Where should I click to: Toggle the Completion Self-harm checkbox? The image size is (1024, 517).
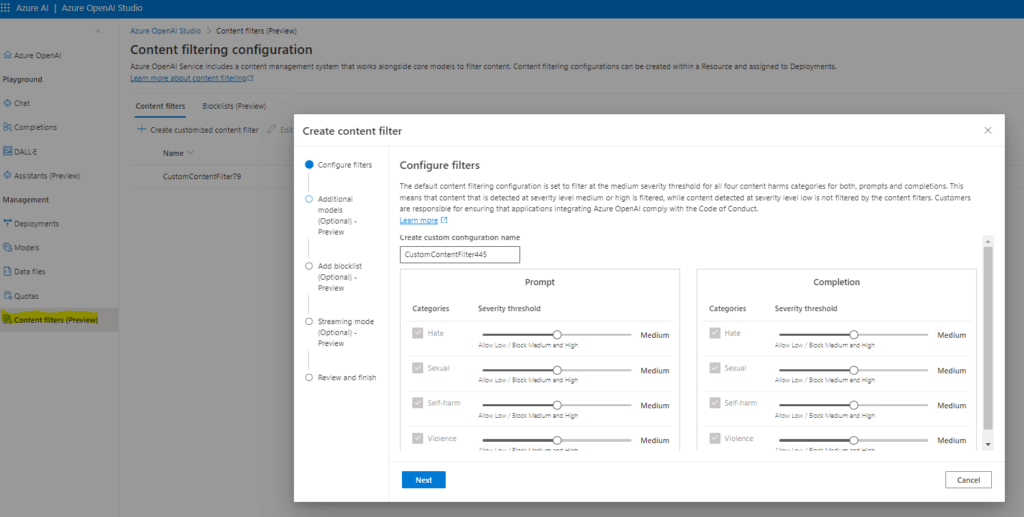(x=715, y=404)
